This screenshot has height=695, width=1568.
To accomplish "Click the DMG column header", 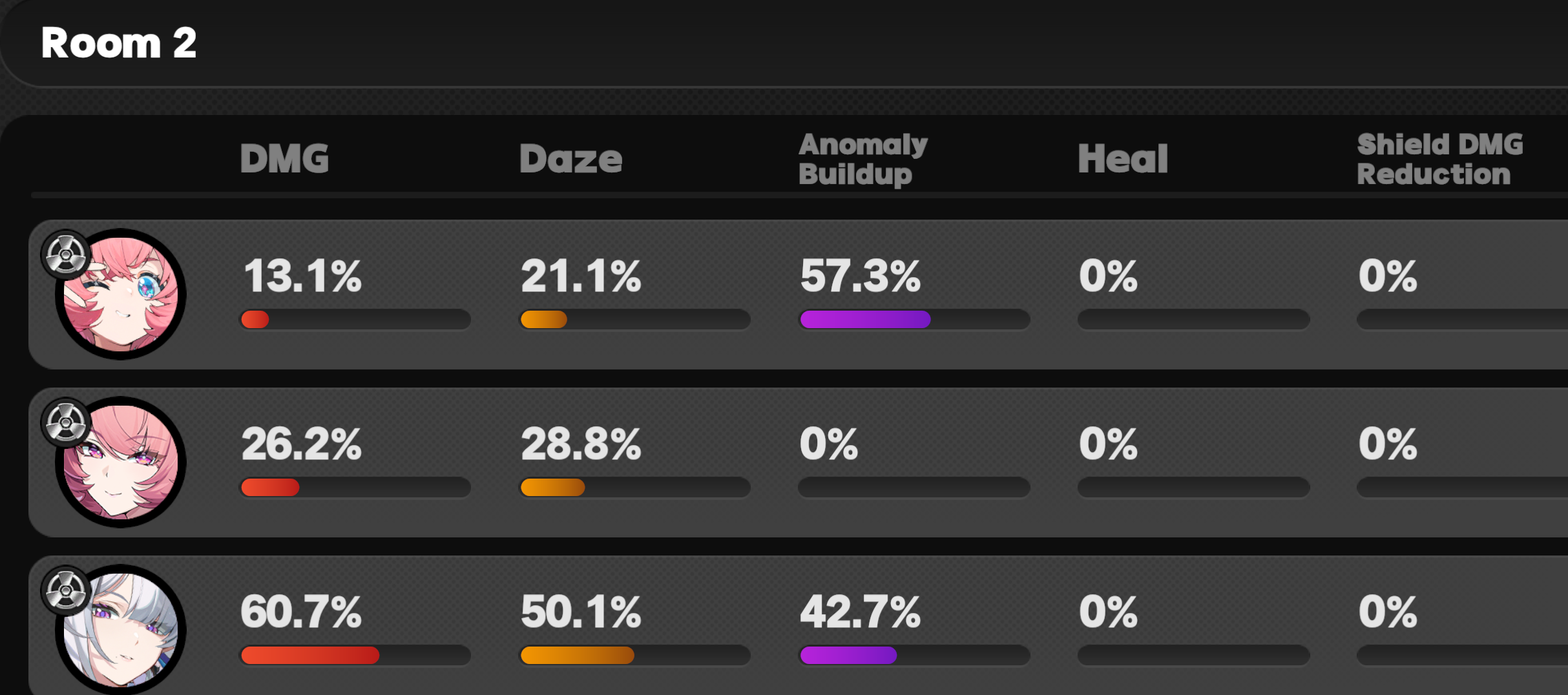I will coord(284,159).
